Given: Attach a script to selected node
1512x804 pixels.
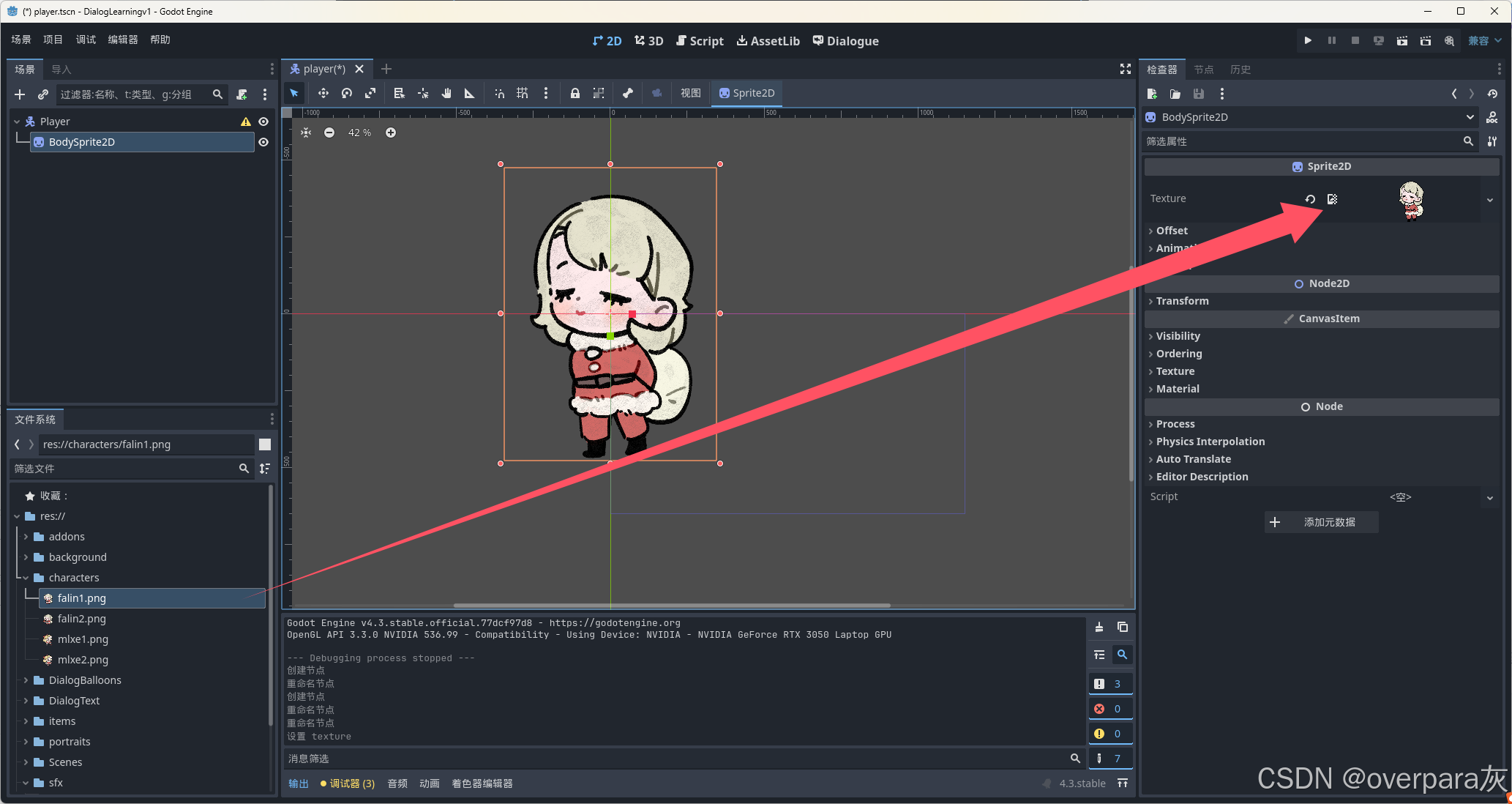Looking at the screenshot, I should point(242,94).
